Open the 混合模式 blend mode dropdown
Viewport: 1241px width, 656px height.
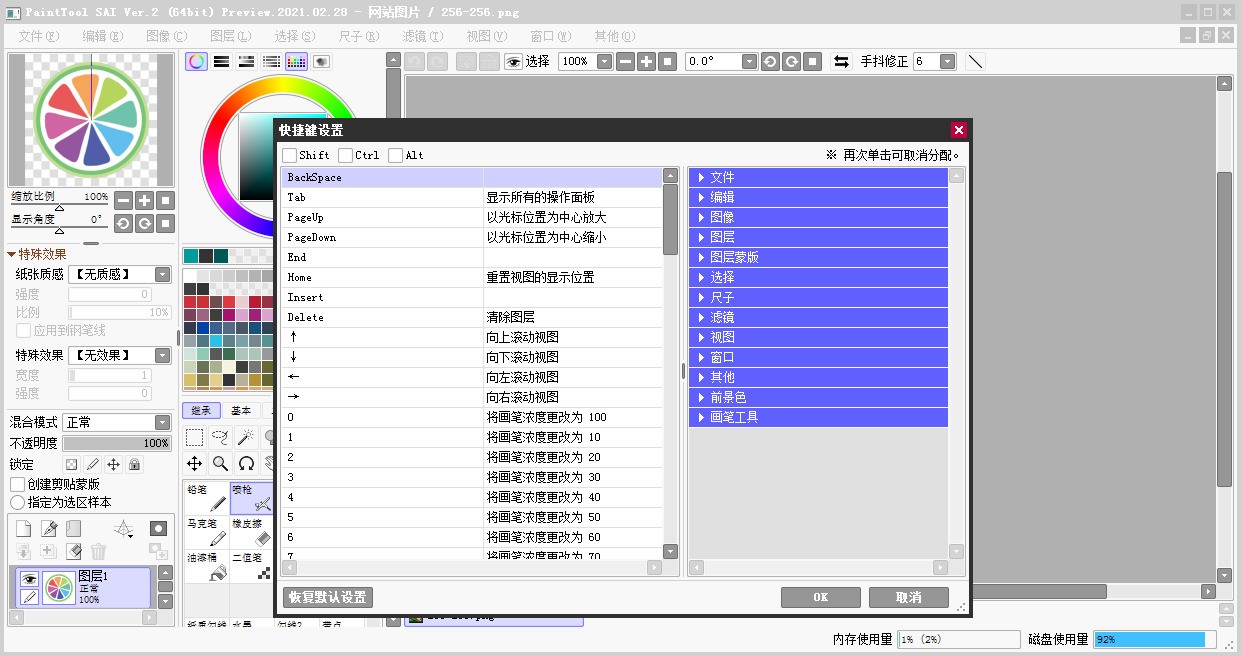(116, 421)
